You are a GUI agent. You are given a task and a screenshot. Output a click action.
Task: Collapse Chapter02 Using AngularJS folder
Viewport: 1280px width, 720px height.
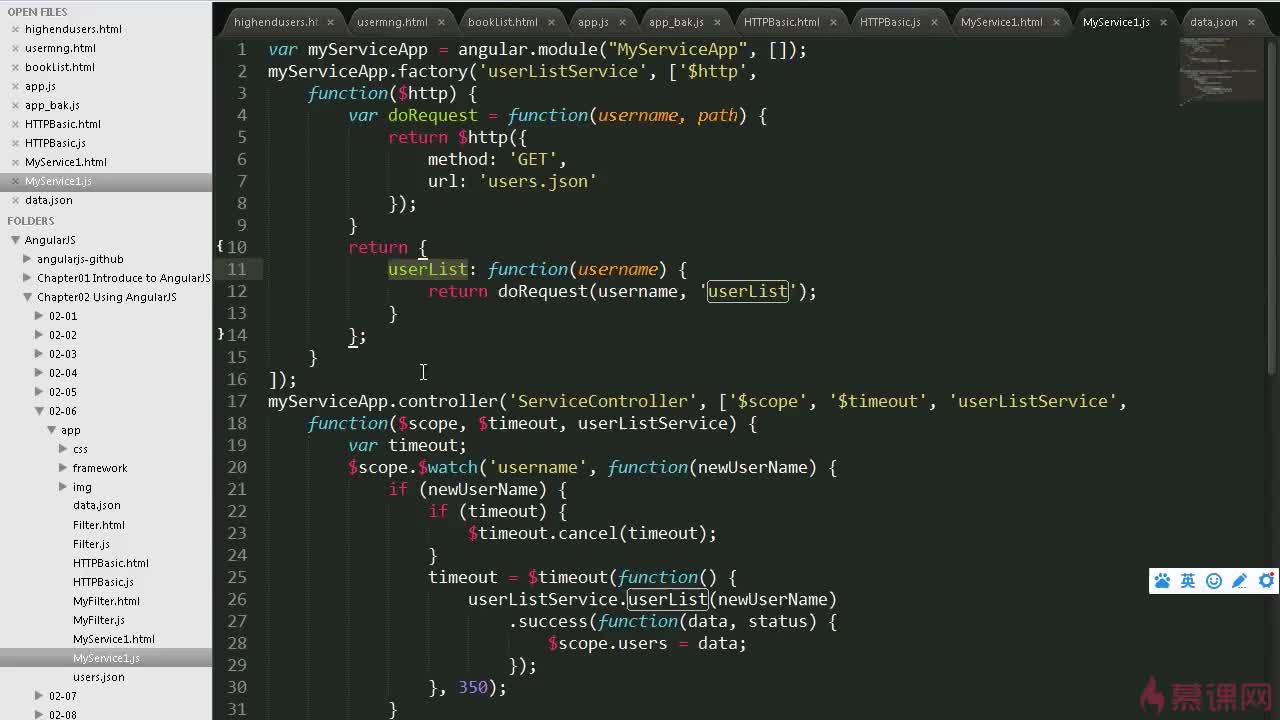click(x=28, y=297)
